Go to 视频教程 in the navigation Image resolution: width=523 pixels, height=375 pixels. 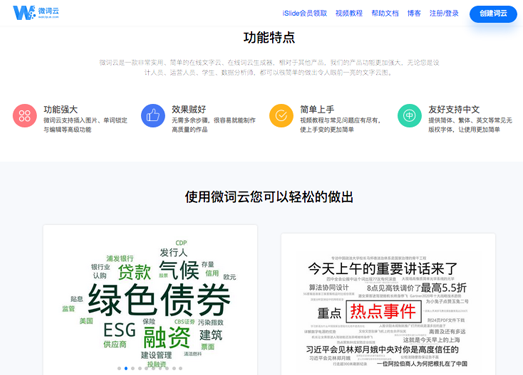click(349, 13)
